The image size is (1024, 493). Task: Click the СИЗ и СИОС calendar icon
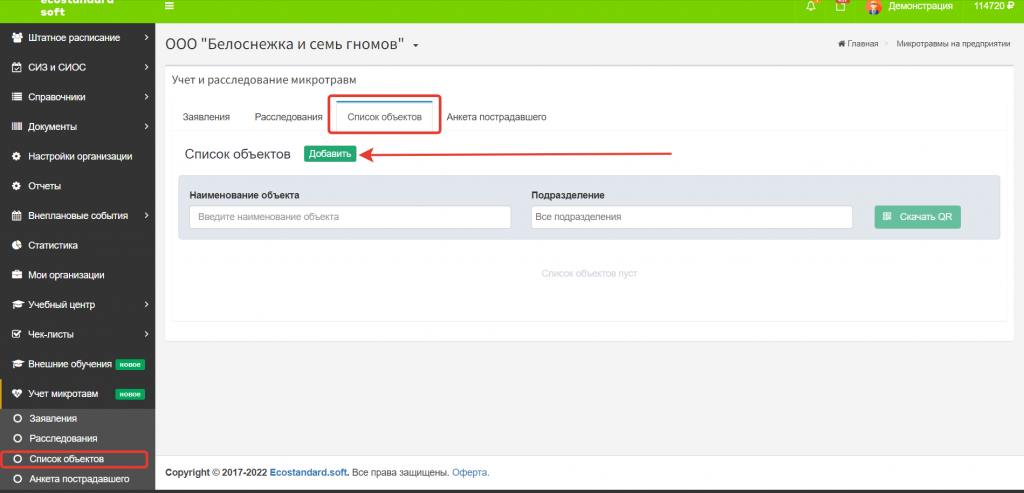point(18,67)
